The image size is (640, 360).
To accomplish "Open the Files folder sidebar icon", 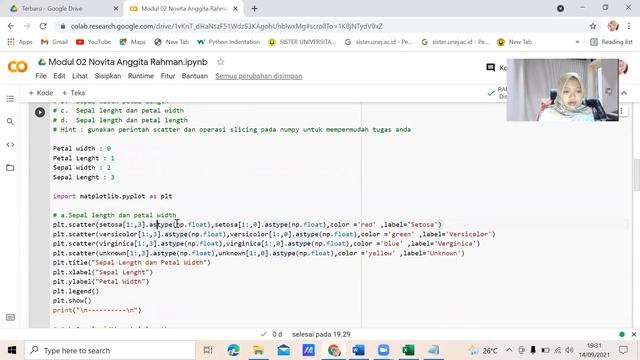I will (x=10, y=168).
